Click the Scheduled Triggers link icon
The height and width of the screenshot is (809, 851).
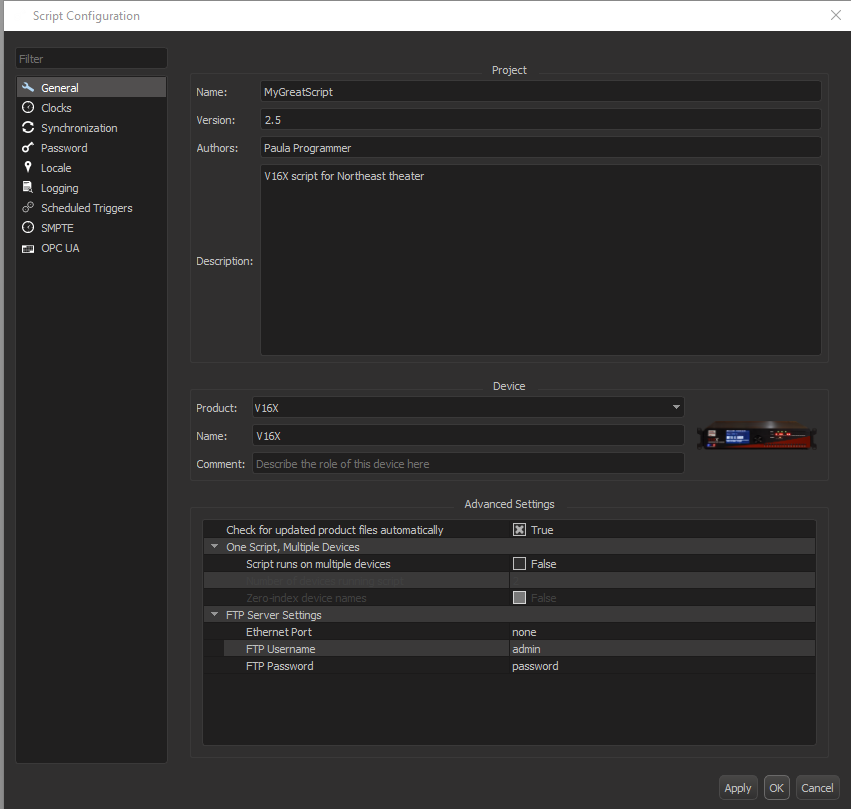coord(28,208)
